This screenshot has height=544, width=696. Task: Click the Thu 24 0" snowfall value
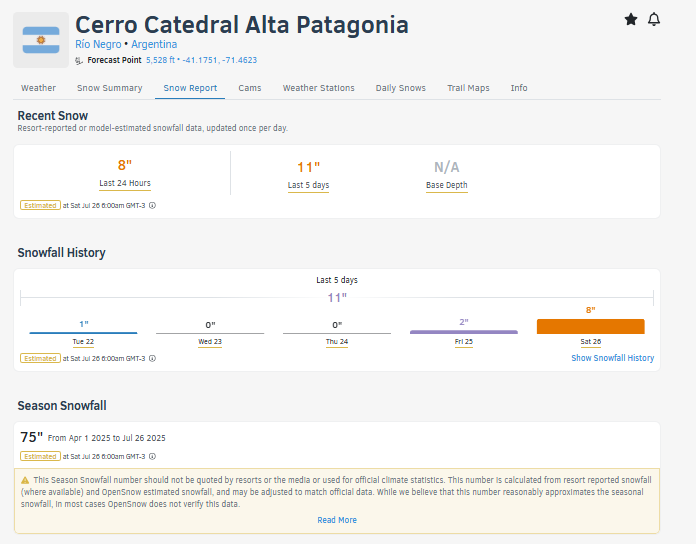click(x=337, y=325)
